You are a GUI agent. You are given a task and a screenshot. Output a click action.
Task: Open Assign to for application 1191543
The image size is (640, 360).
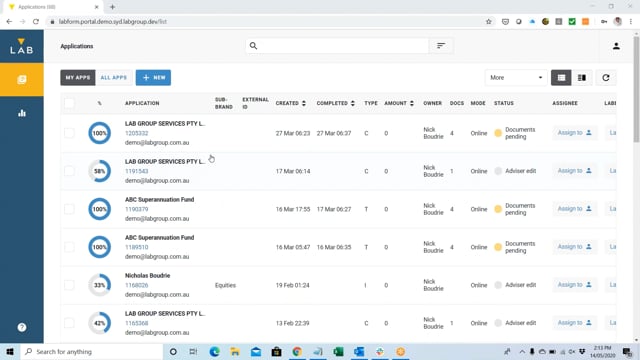[575, 171]
